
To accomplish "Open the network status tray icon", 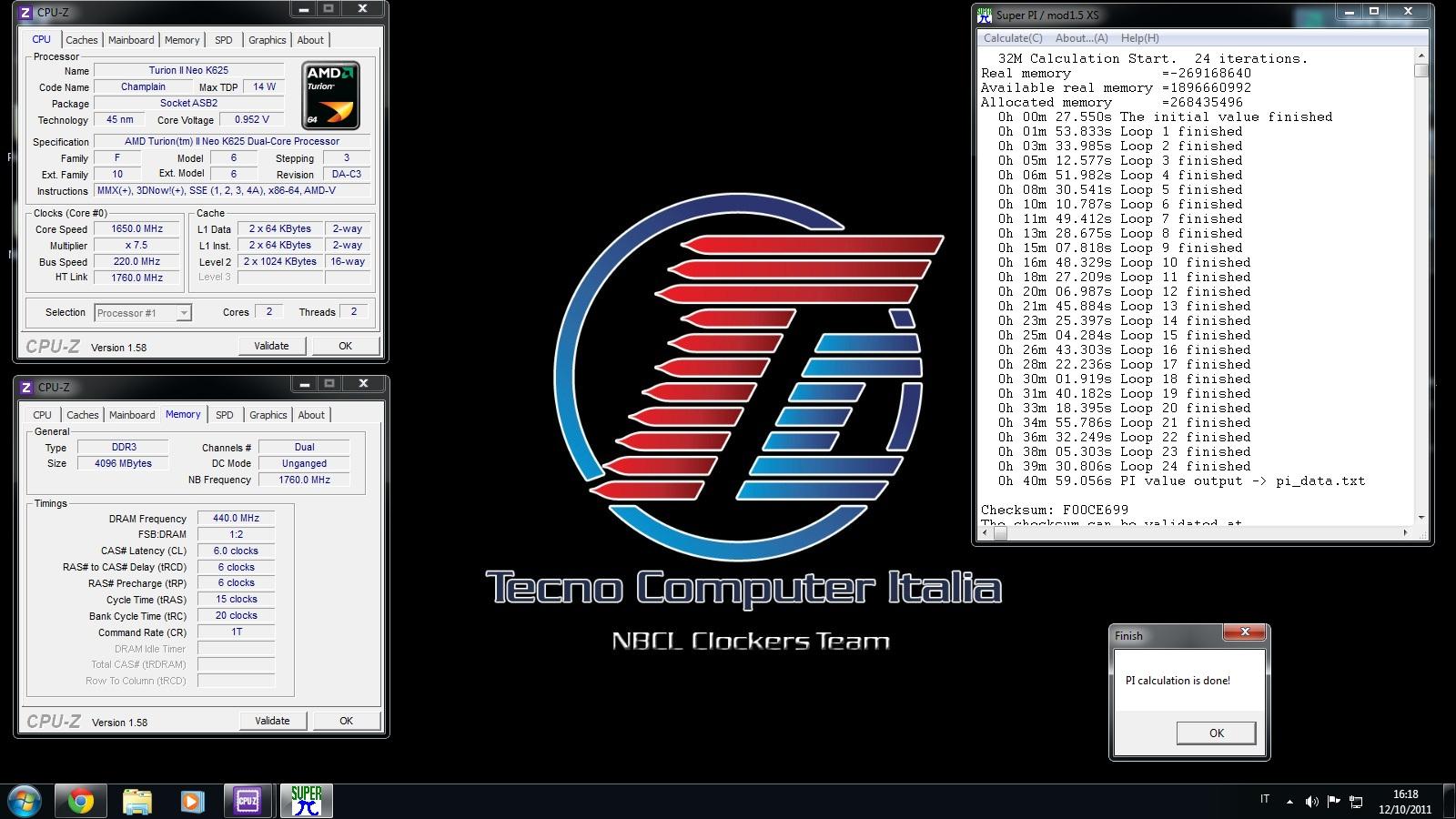I will [1356, 802].
